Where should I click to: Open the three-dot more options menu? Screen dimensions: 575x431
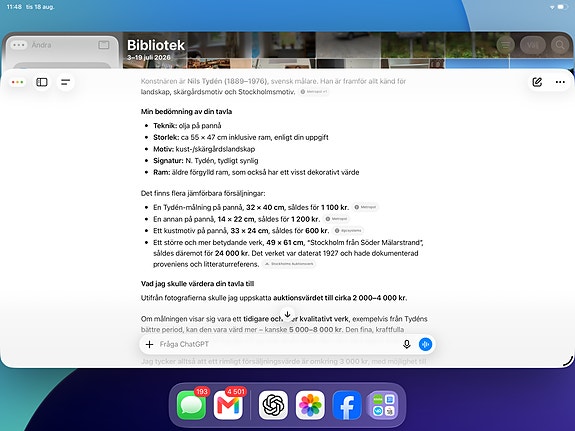[x=560, y=82]
